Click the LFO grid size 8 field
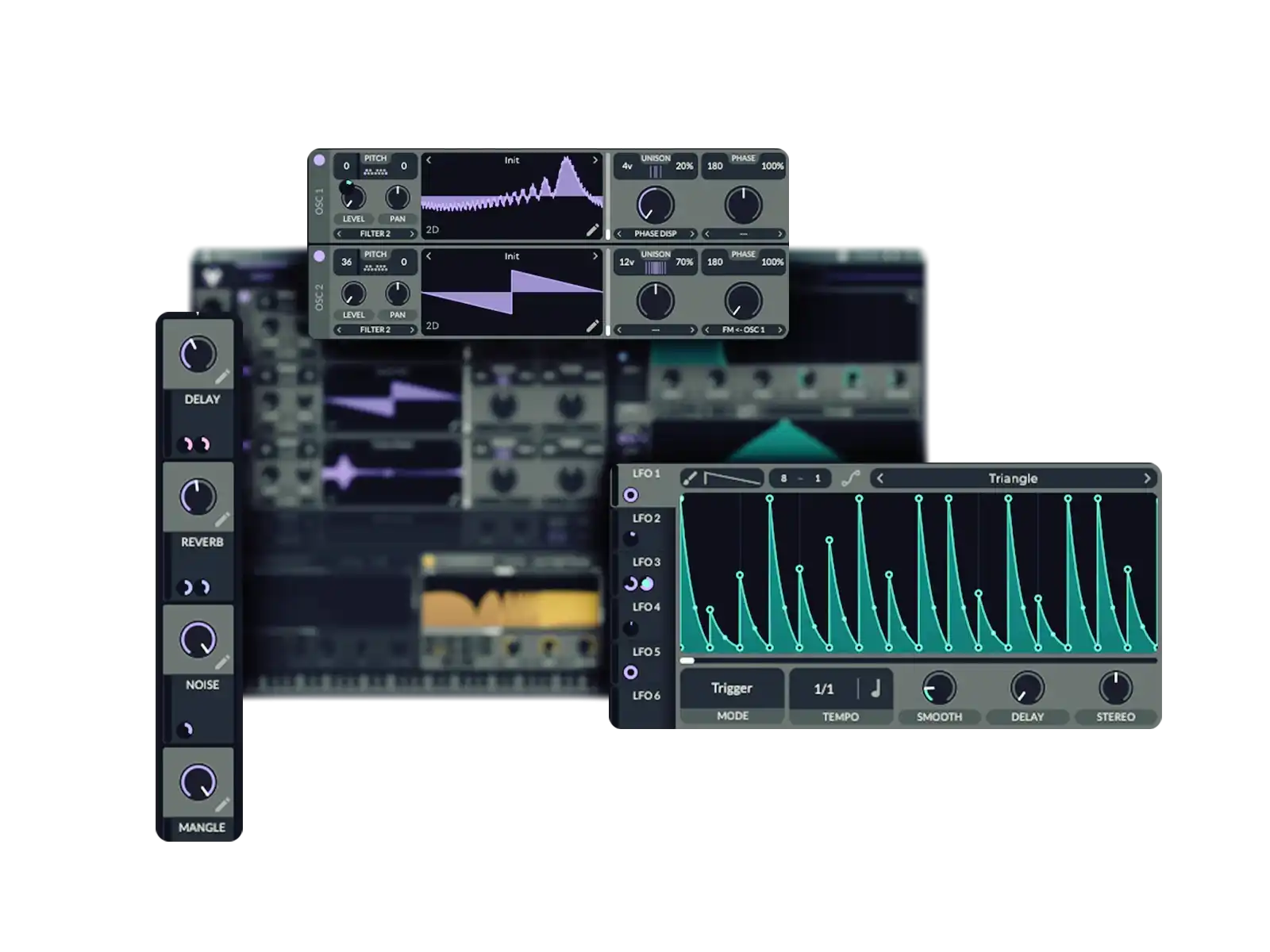The width and height of the screenshot is (1270, 952). click(x=783, y=478)
